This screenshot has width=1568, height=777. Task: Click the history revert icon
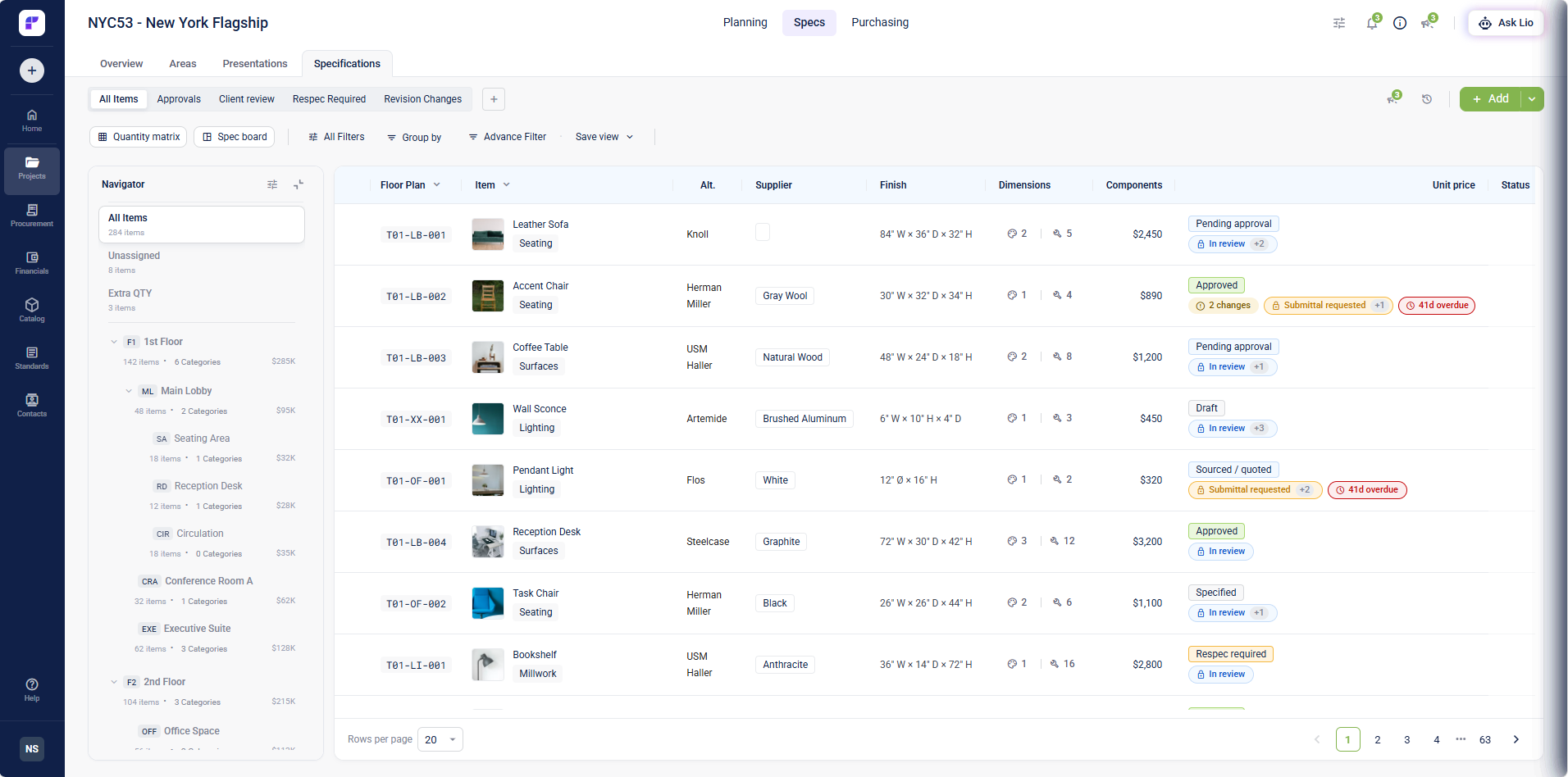1427,99
